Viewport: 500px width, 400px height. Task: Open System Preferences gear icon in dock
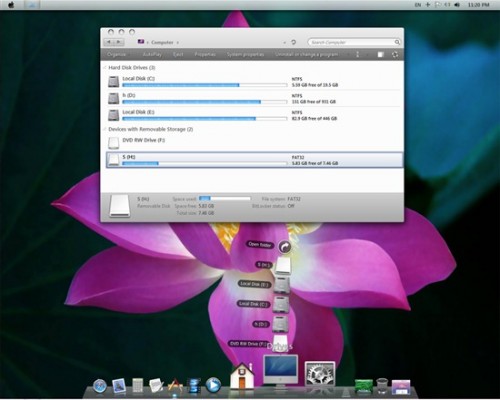pos(320,374)
